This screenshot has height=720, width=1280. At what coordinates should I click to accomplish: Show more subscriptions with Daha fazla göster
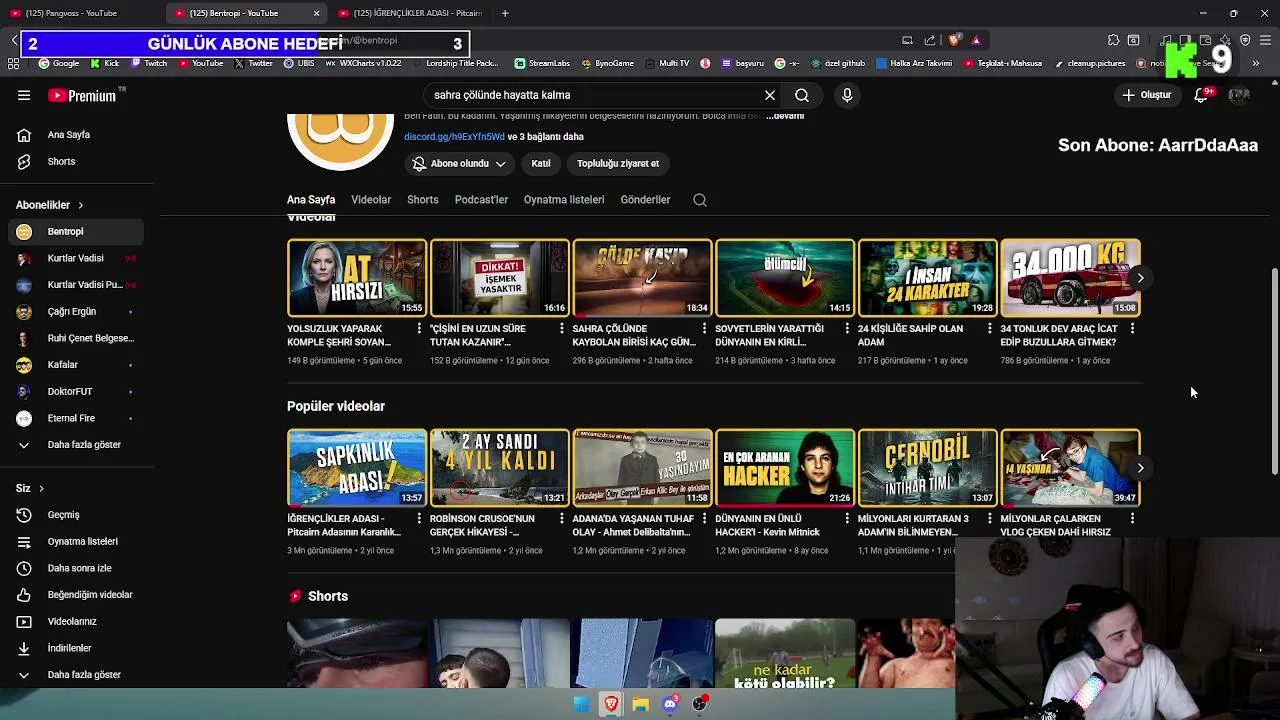78,445
